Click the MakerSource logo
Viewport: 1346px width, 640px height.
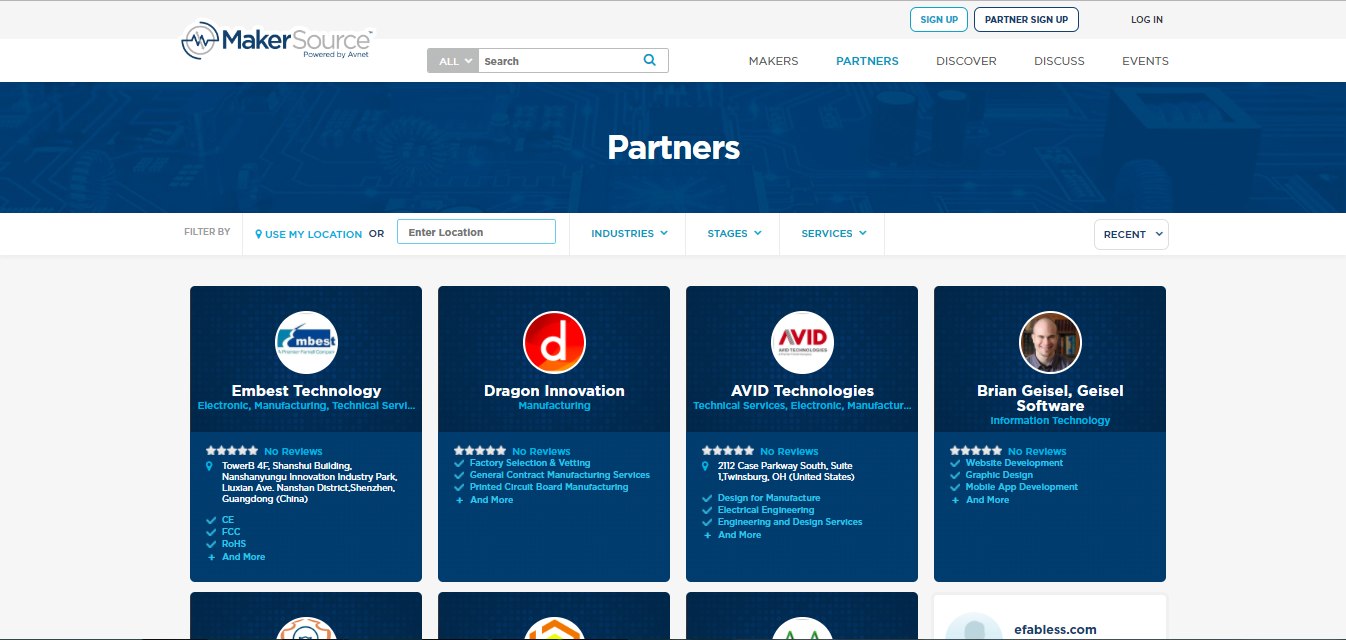[277, 41]
